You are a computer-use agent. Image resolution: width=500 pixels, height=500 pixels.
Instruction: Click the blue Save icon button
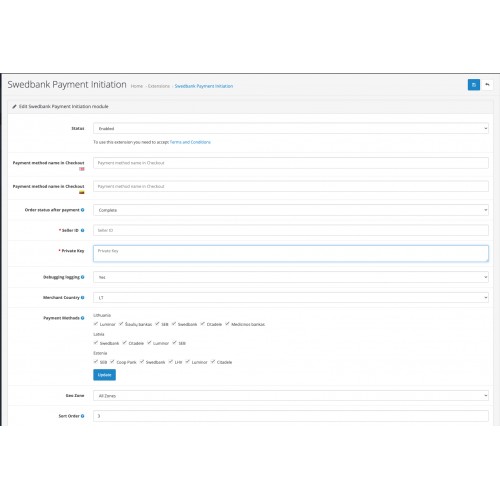[x=474, y=85]
